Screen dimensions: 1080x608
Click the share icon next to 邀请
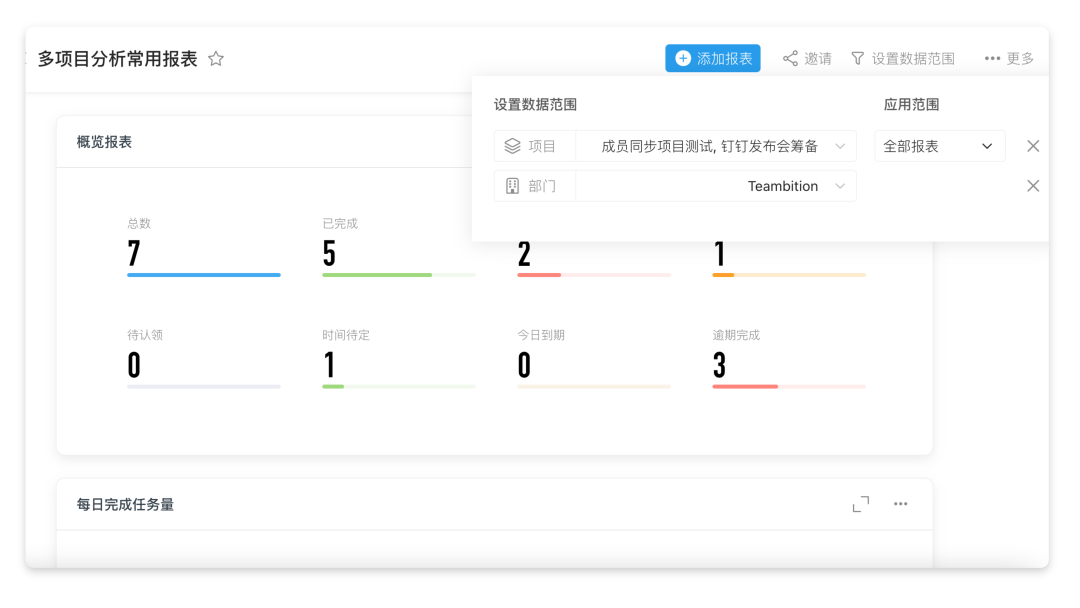(790, 59)
